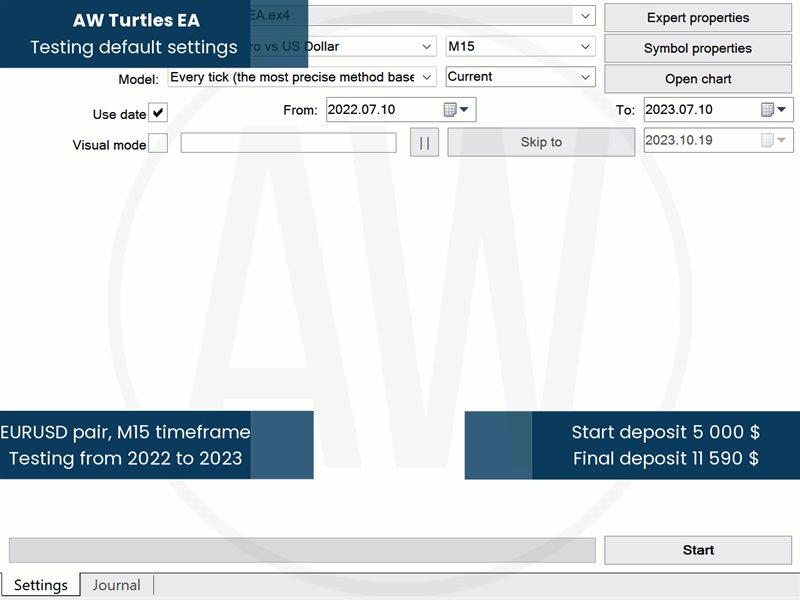Click the visual mode speed slider
The width and height of the screenshot is (800, 600).
pyautogui.click(x=290, y=142)
